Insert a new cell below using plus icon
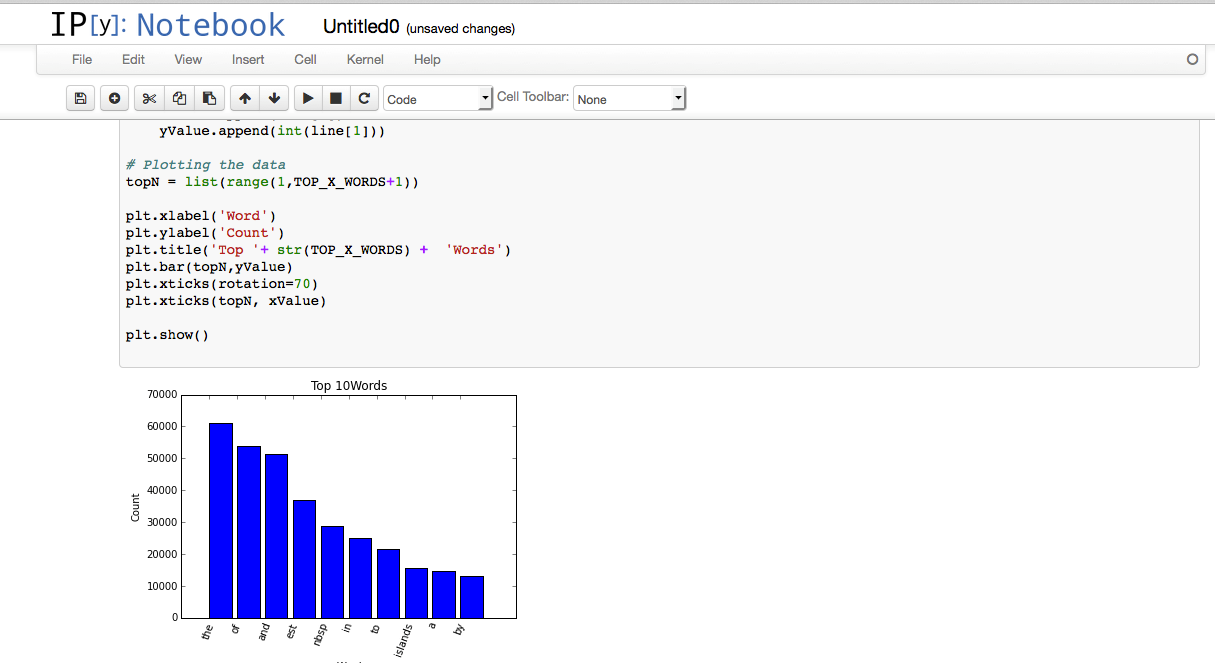Image resolution: width=1215 pixels, height=663 pixels. [x=114, y=97]
